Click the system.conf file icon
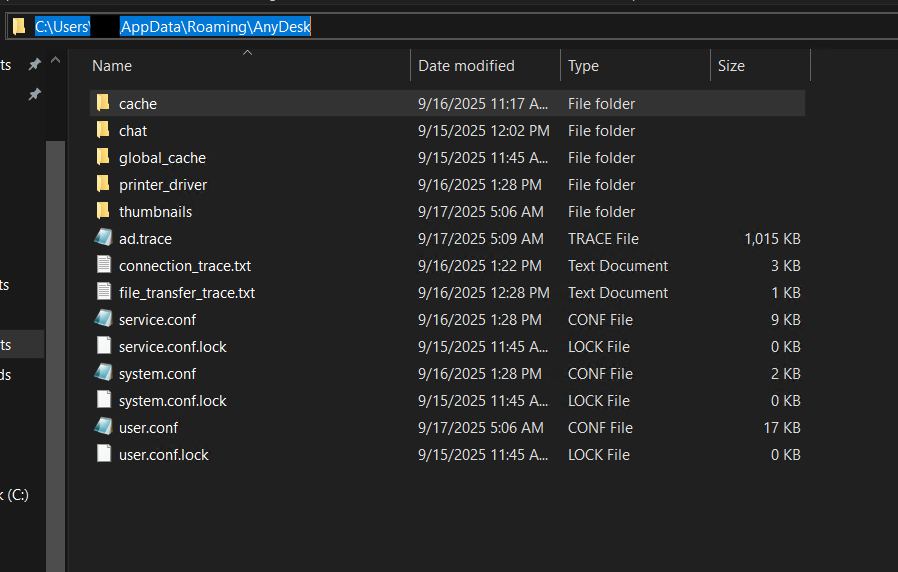 [103, 372]
